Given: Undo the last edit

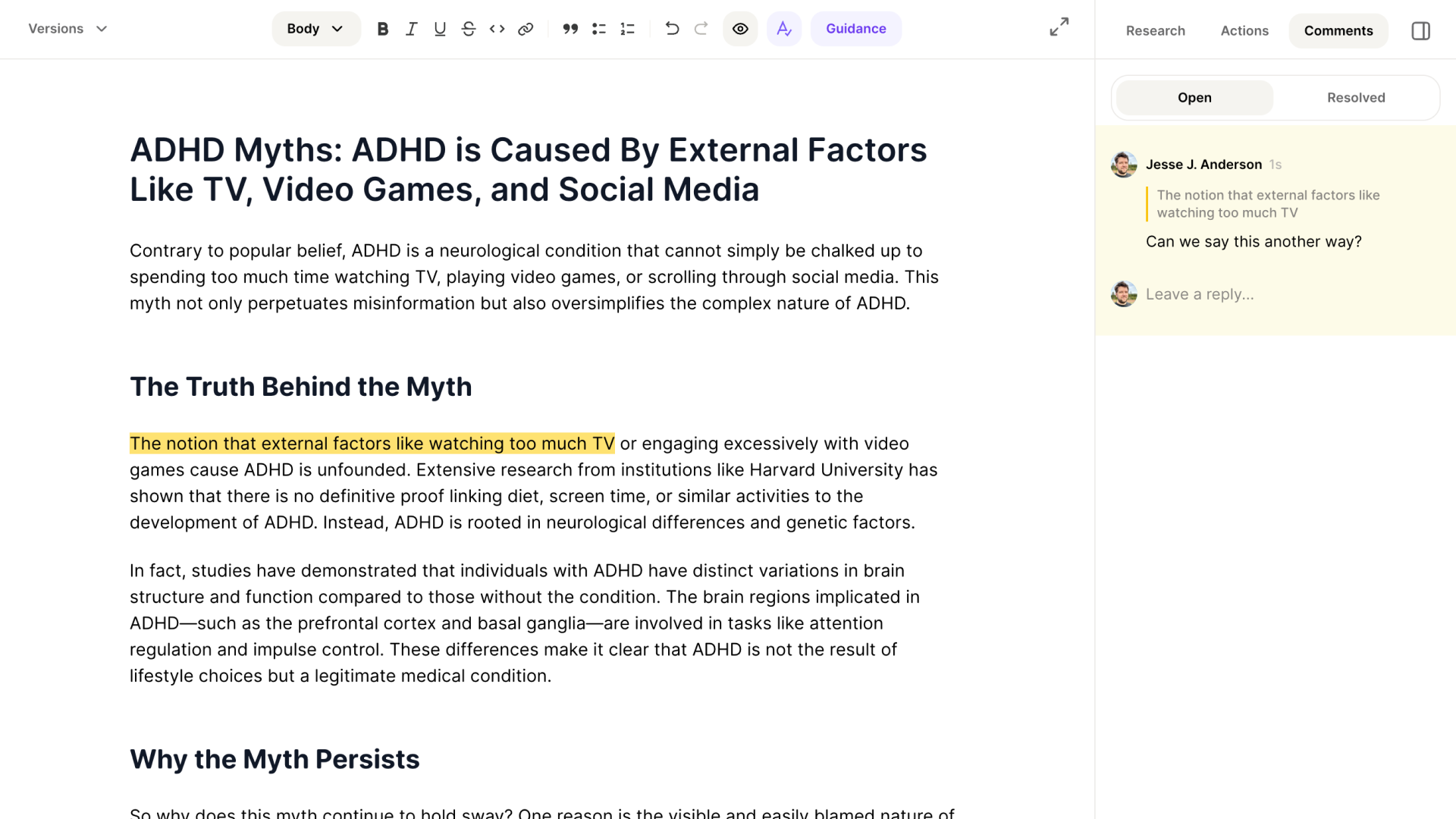Looking at the screenshot, I should pos(672,29).
